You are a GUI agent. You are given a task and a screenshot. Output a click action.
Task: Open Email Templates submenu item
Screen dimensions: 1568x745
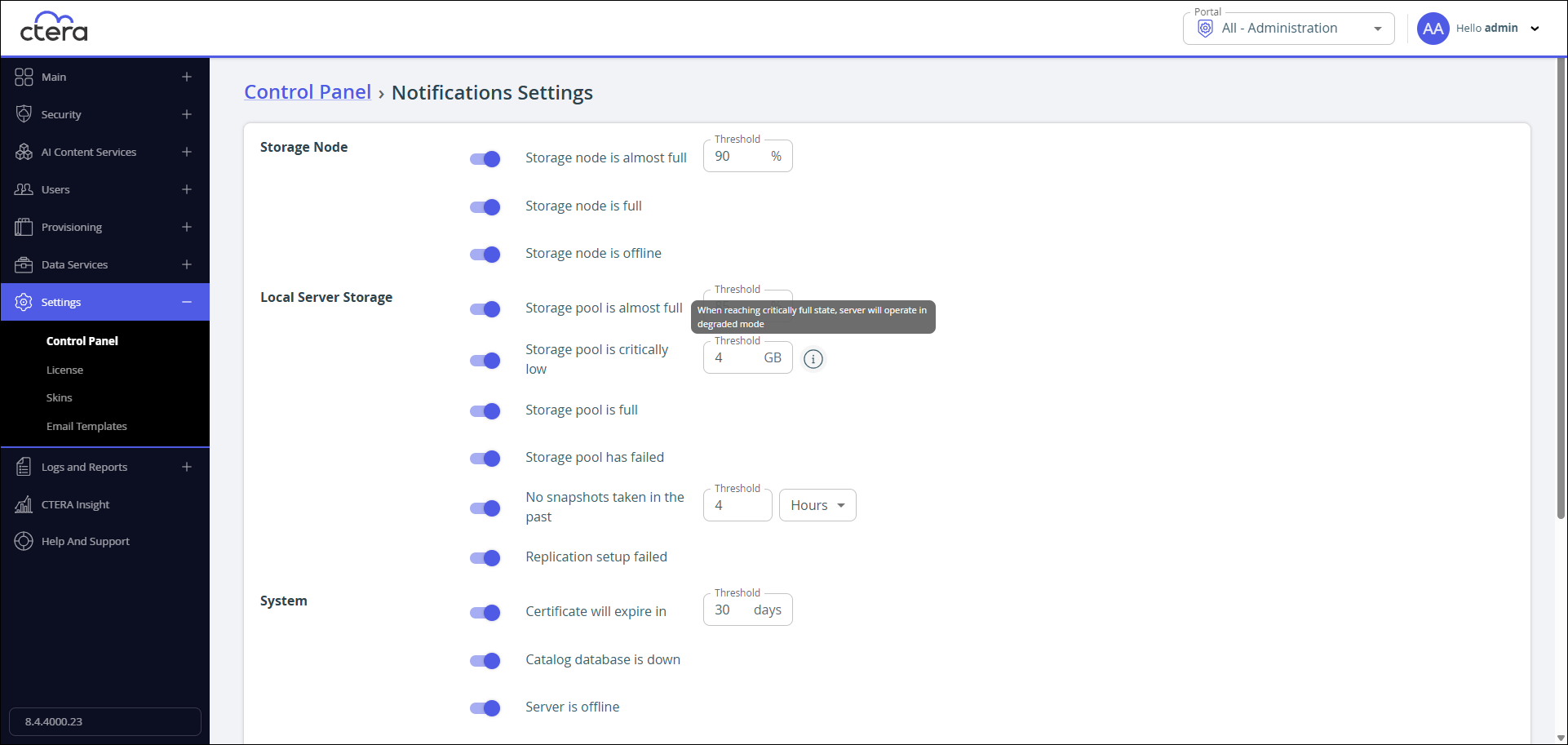click(x=86, y=426)
